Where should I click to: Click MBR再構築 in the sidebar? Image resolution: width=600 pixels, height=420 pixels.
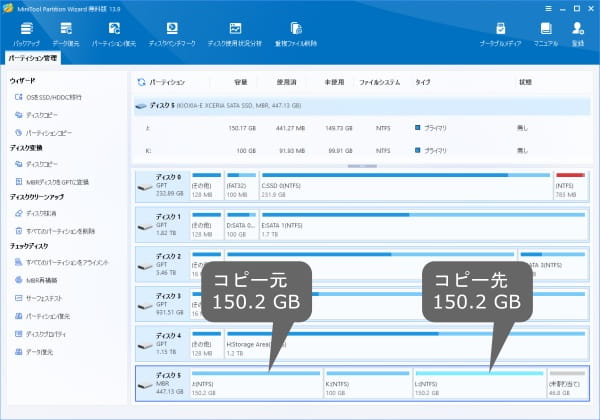coord(36,280)
